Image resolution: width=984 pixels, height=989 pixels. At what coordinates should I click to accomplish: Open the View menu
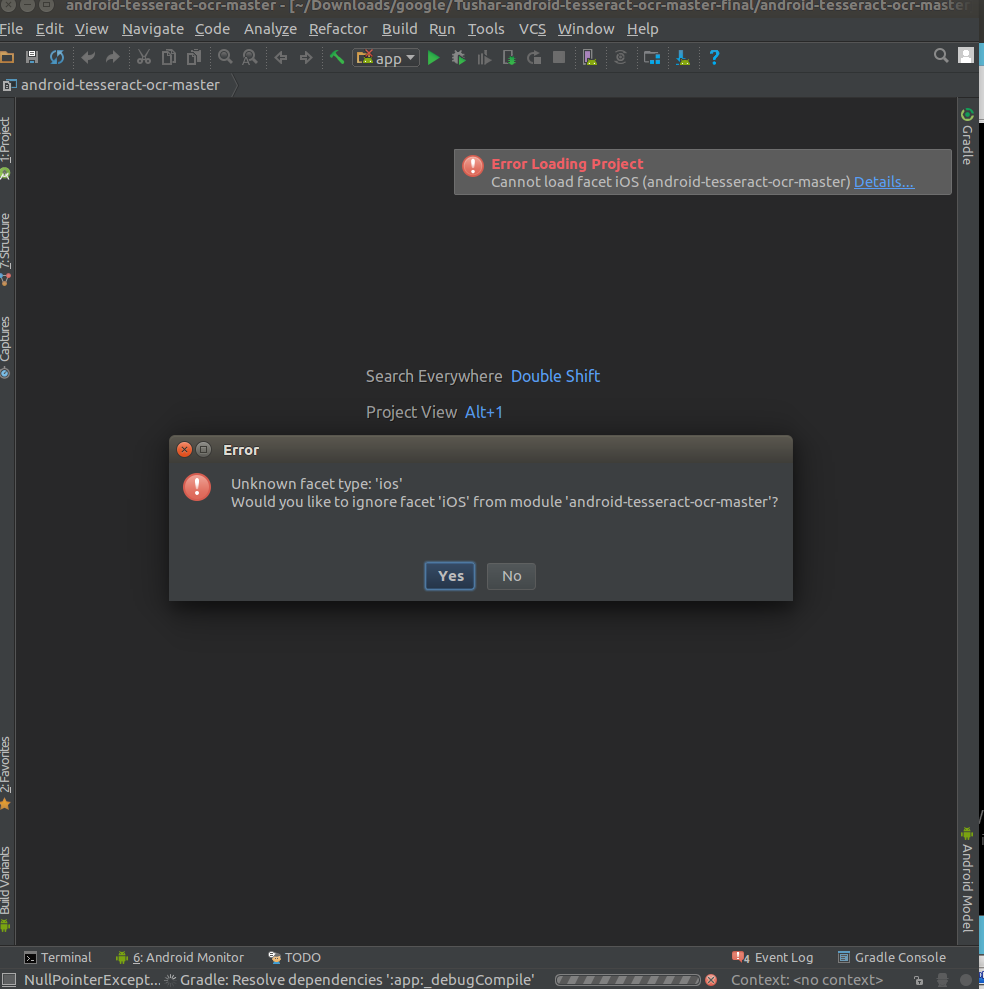91,29
